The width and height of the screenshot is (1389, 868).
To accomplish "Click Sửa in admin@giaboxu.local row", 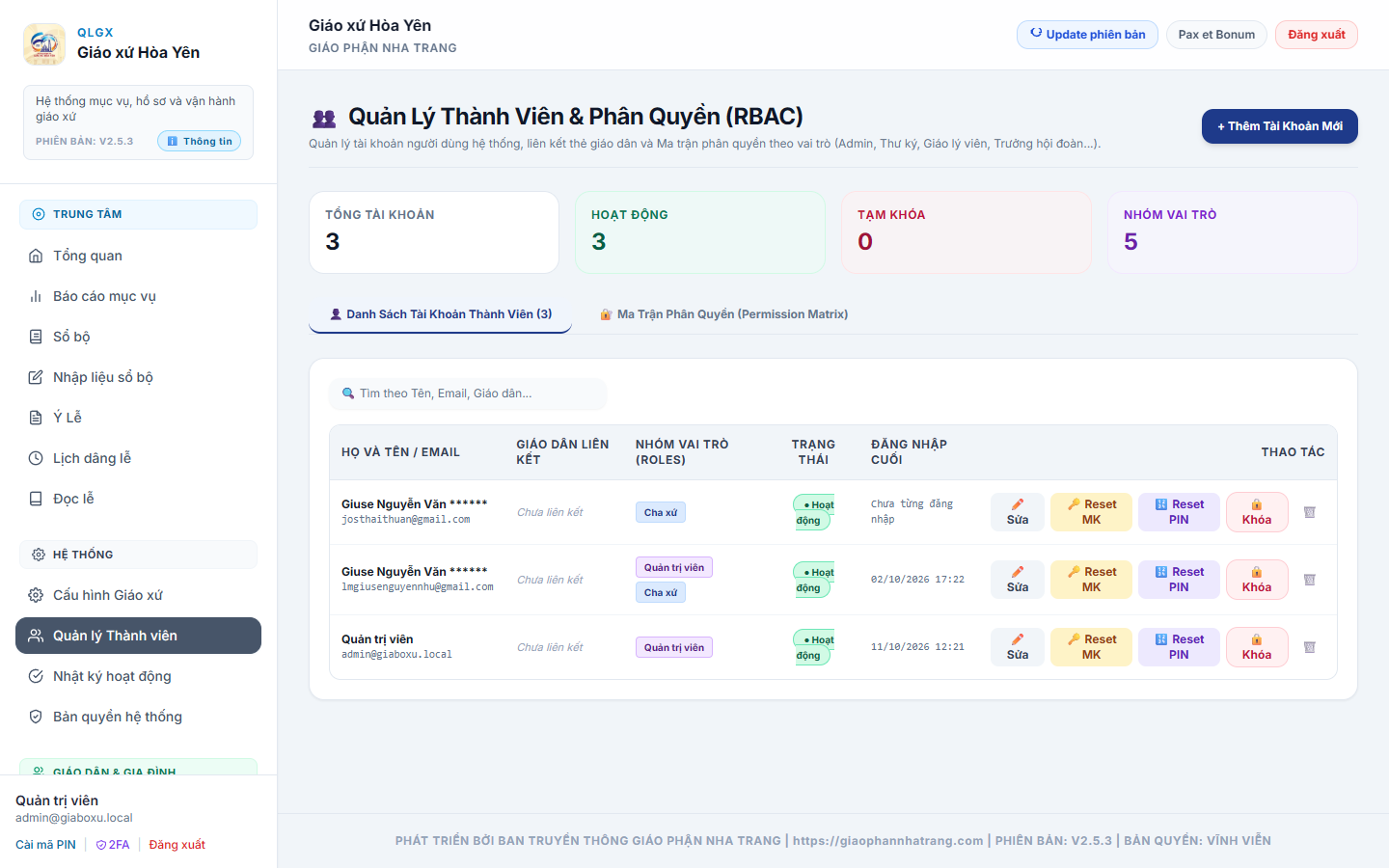I will pos(1018,647).
